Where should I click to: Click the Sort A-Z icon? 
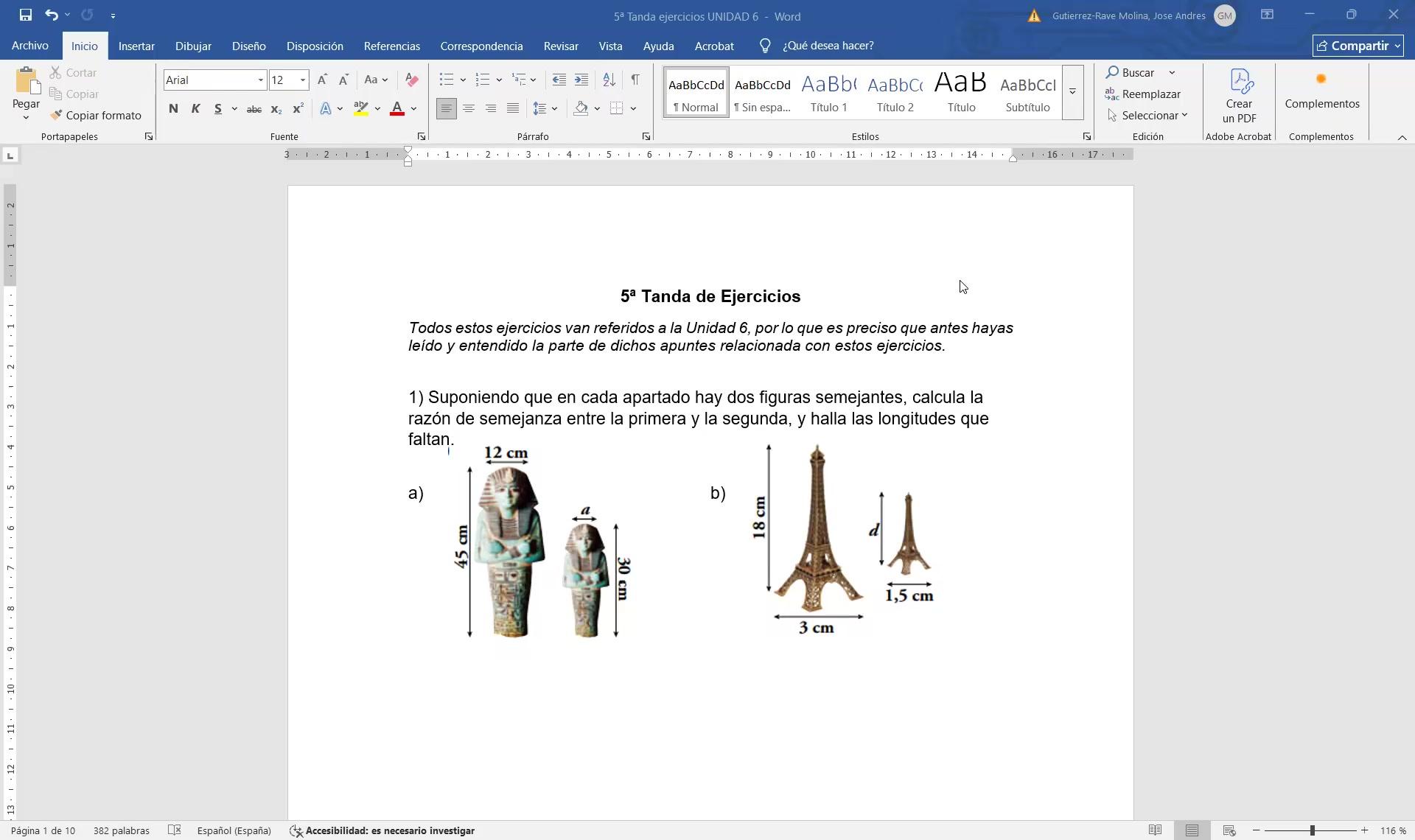(x=609, y=80)
